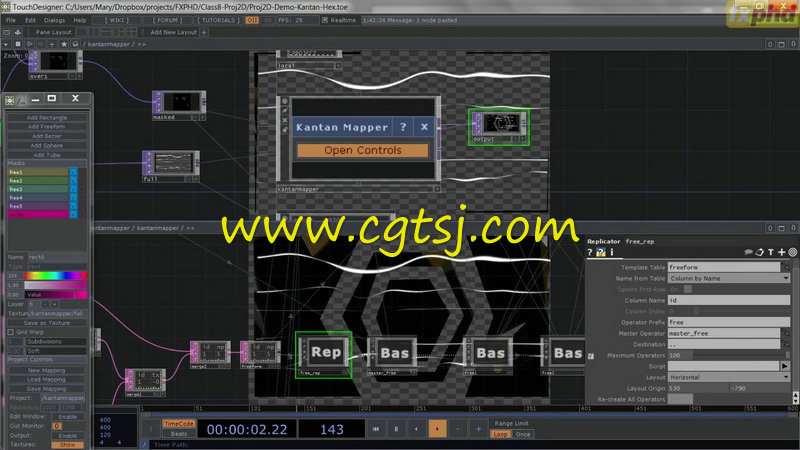Toggle the Realtime checkbox

click(x=324, y=20)
